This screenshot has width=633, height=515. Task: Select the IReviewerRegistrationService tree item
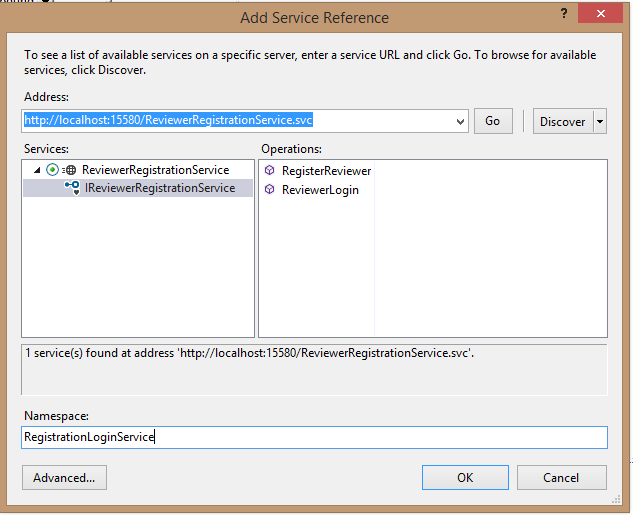click(x=160, y=188)
